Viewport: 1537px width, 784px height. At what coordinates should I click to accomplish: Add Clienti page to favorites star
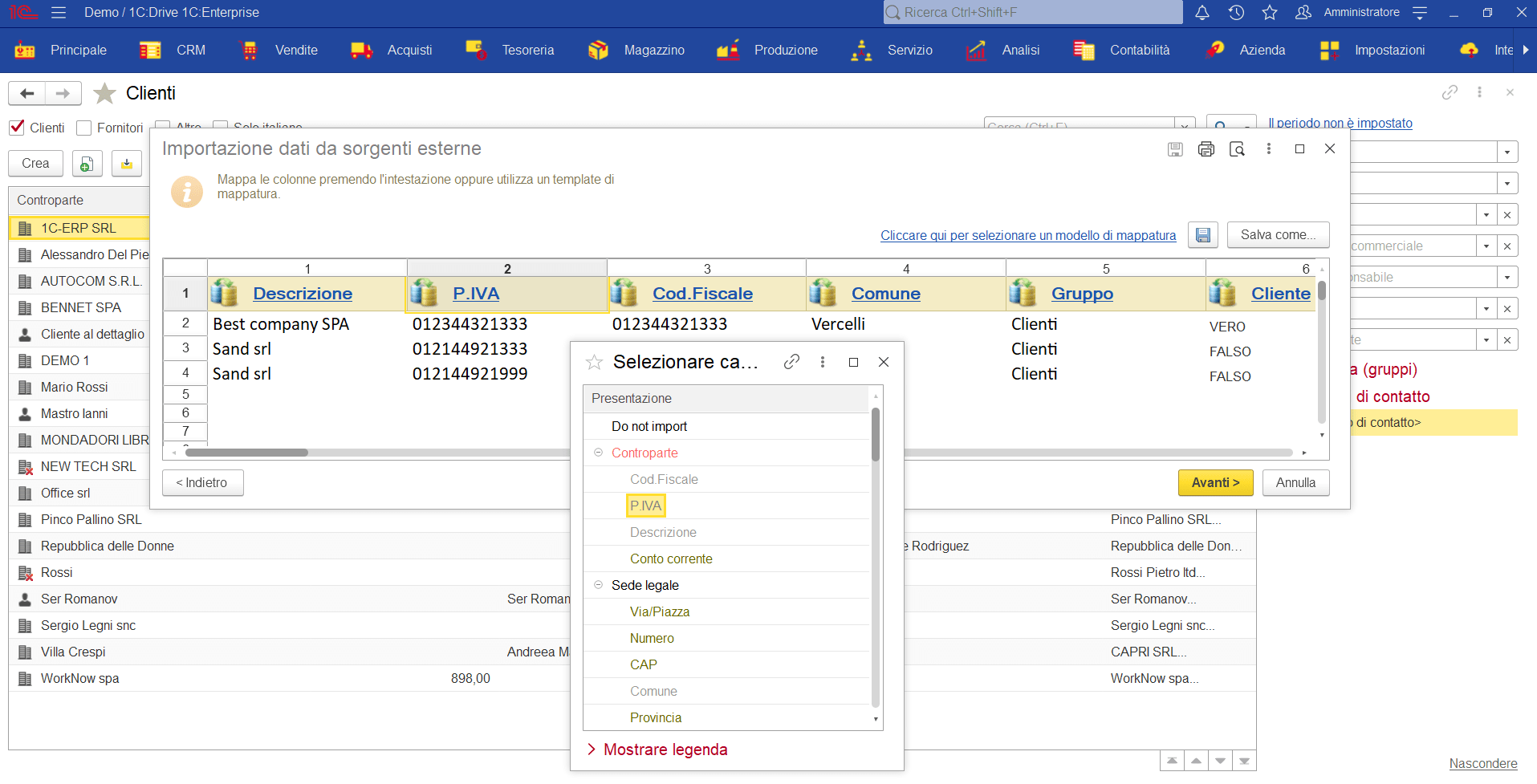(104, 93)
